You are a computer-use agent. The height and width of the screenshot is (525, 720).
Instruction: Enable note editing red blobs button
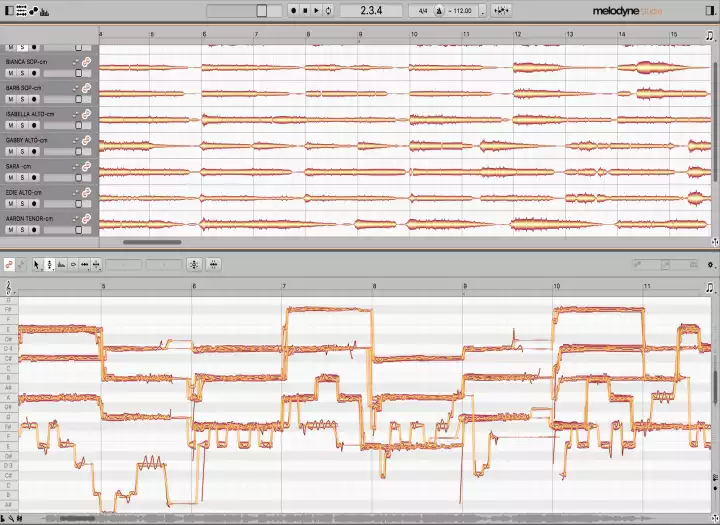(x=9, y=265)
